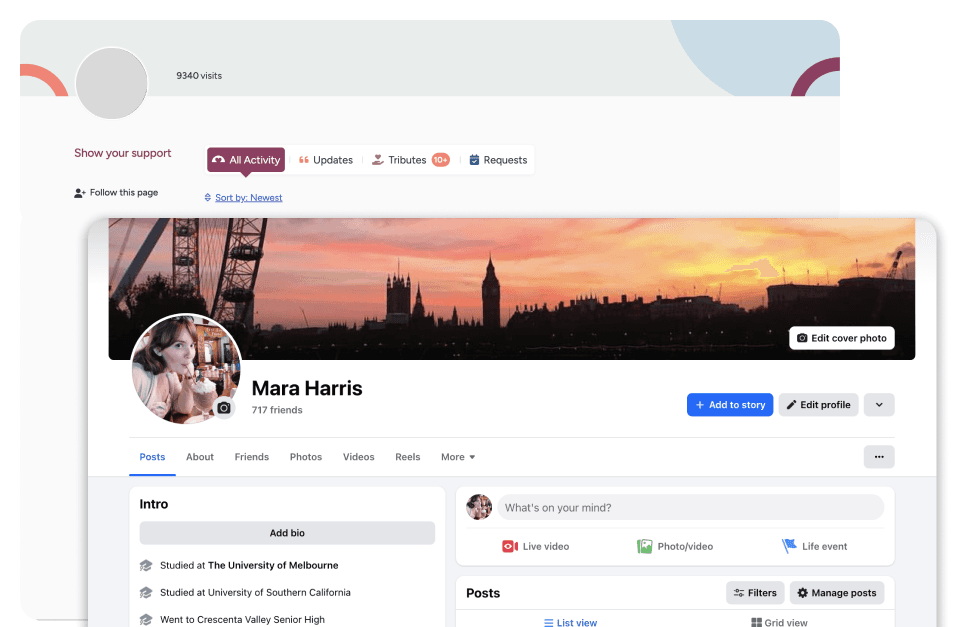Click small avatar beside post composer

pyautogui.click(x=479, y=507)
